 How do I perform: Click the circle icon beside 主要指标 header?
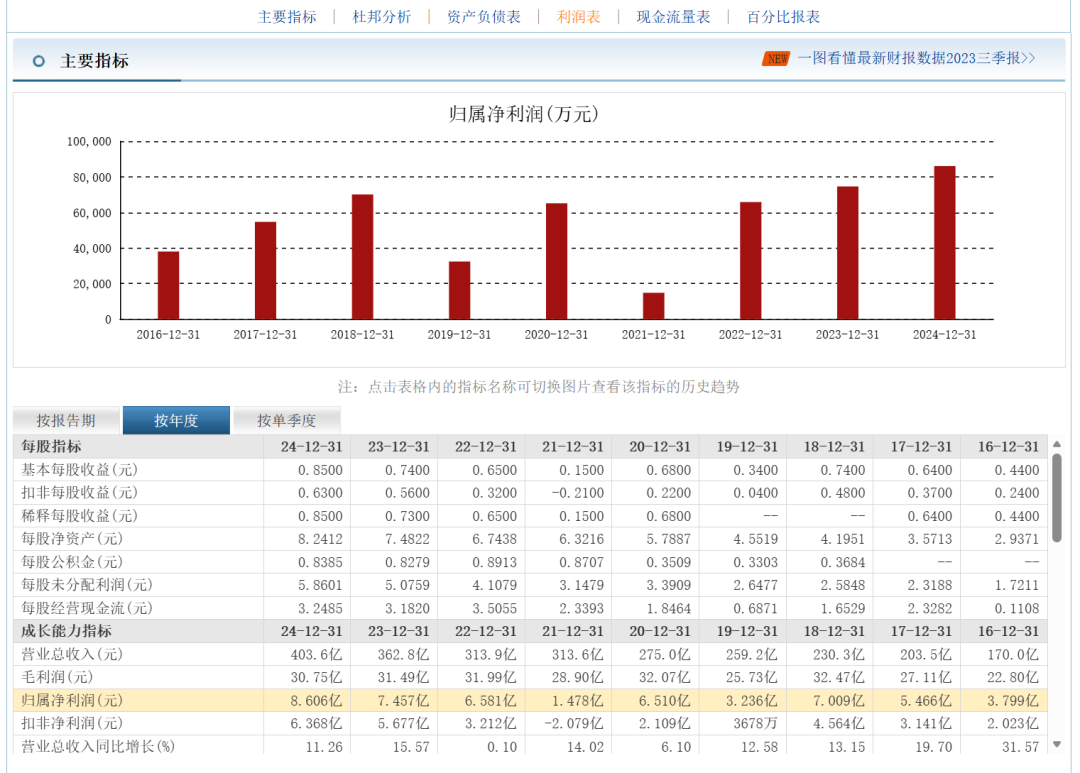point(39,61)
